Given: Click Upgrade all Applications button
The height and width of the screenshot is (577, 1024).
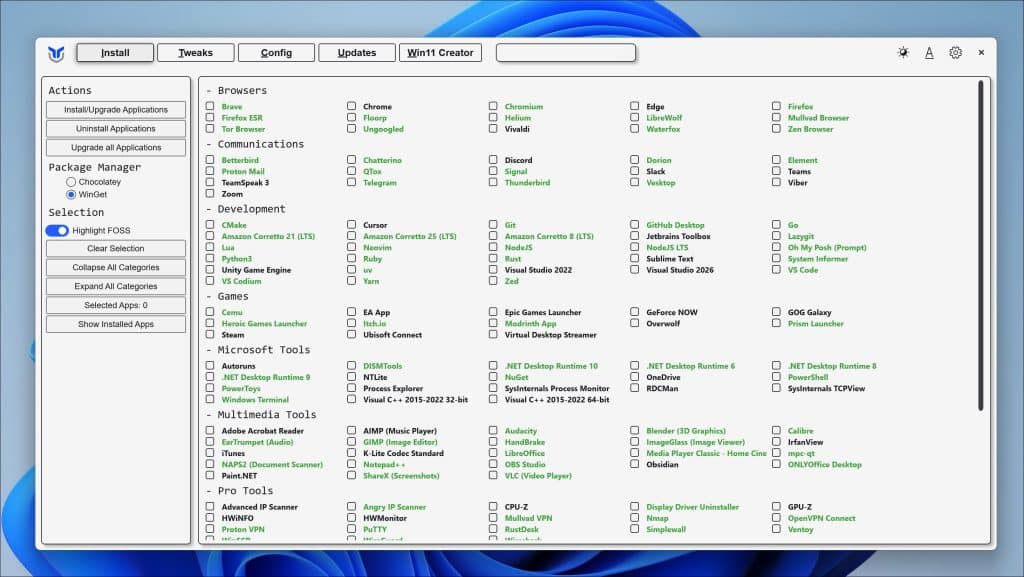Looking at the screenshot, I should [116, 148].
